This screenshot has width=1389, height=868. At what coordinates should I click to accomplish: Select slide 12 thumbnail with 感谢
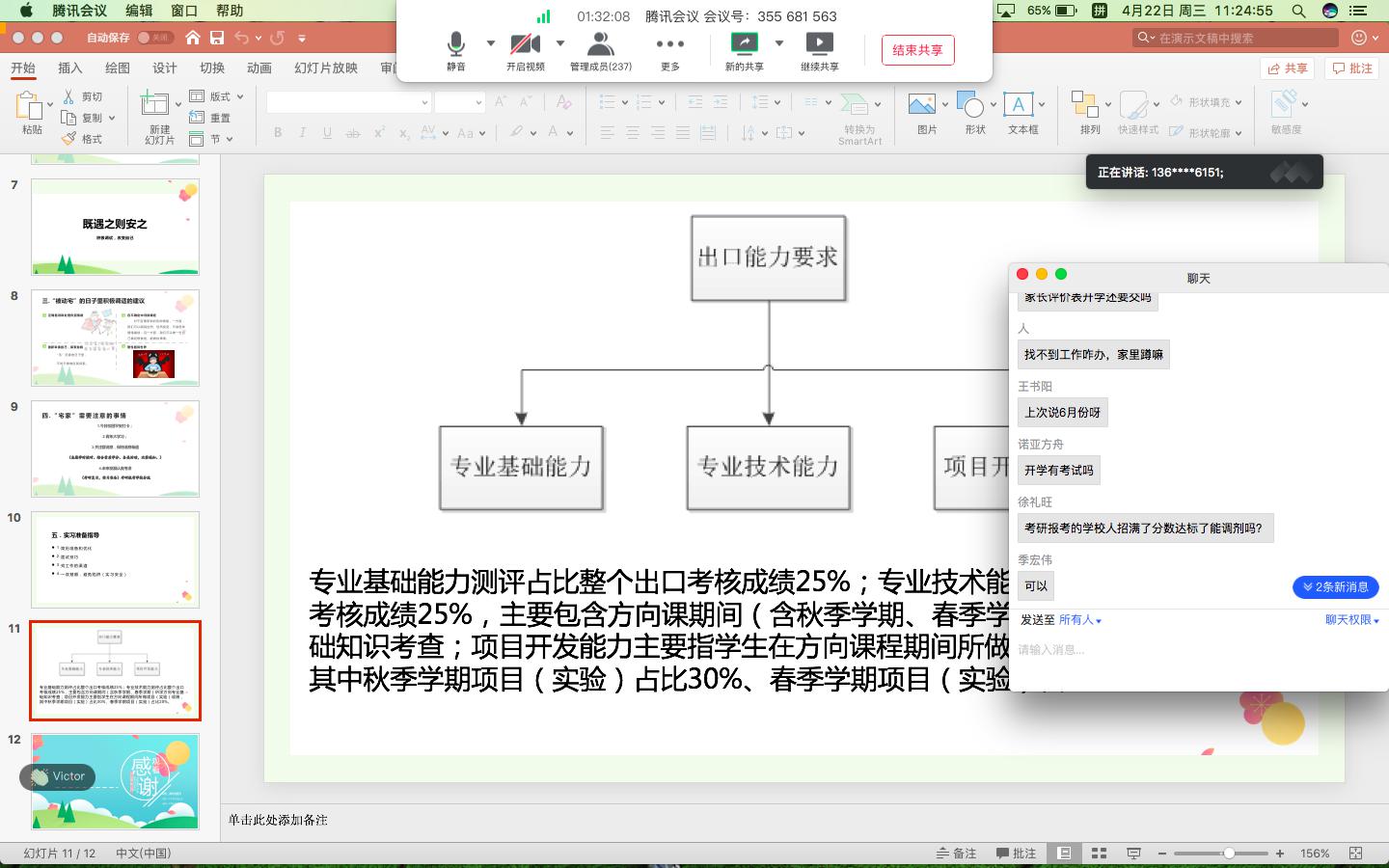(x=113, y=781)
